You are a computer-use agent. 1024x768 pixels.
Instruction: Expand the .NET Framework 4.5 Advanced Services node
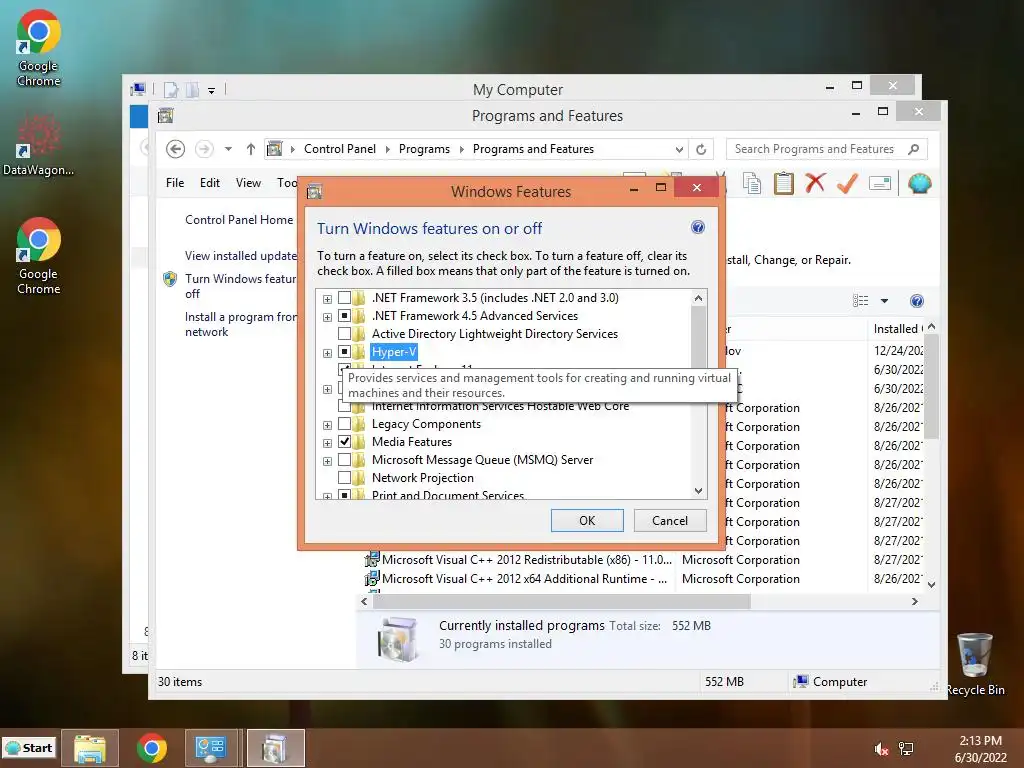click(x=327, y=317)
